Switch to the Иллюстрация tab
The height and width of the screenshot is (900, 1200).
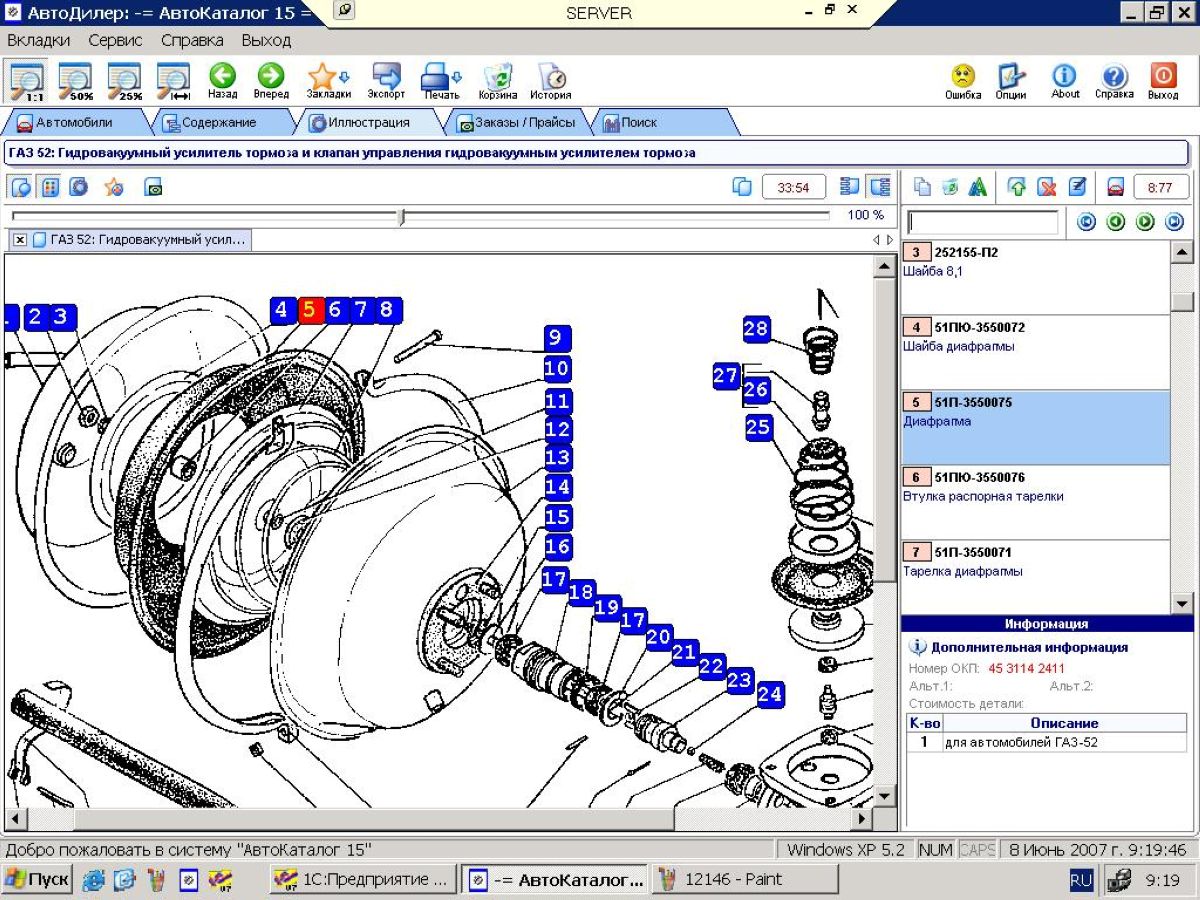pos(367,123)
